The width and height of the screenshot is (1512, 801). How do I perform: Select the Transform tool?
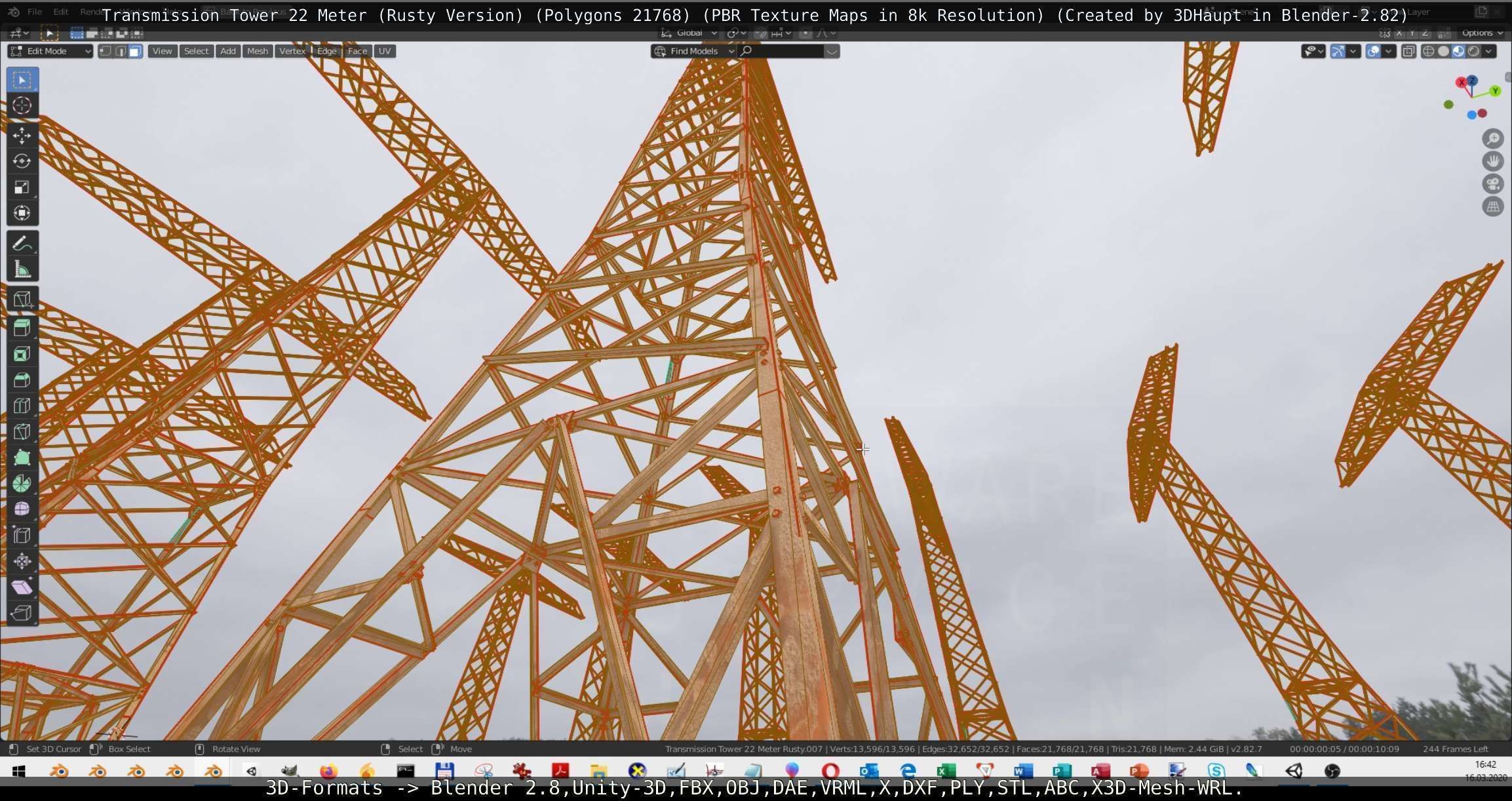22,213
